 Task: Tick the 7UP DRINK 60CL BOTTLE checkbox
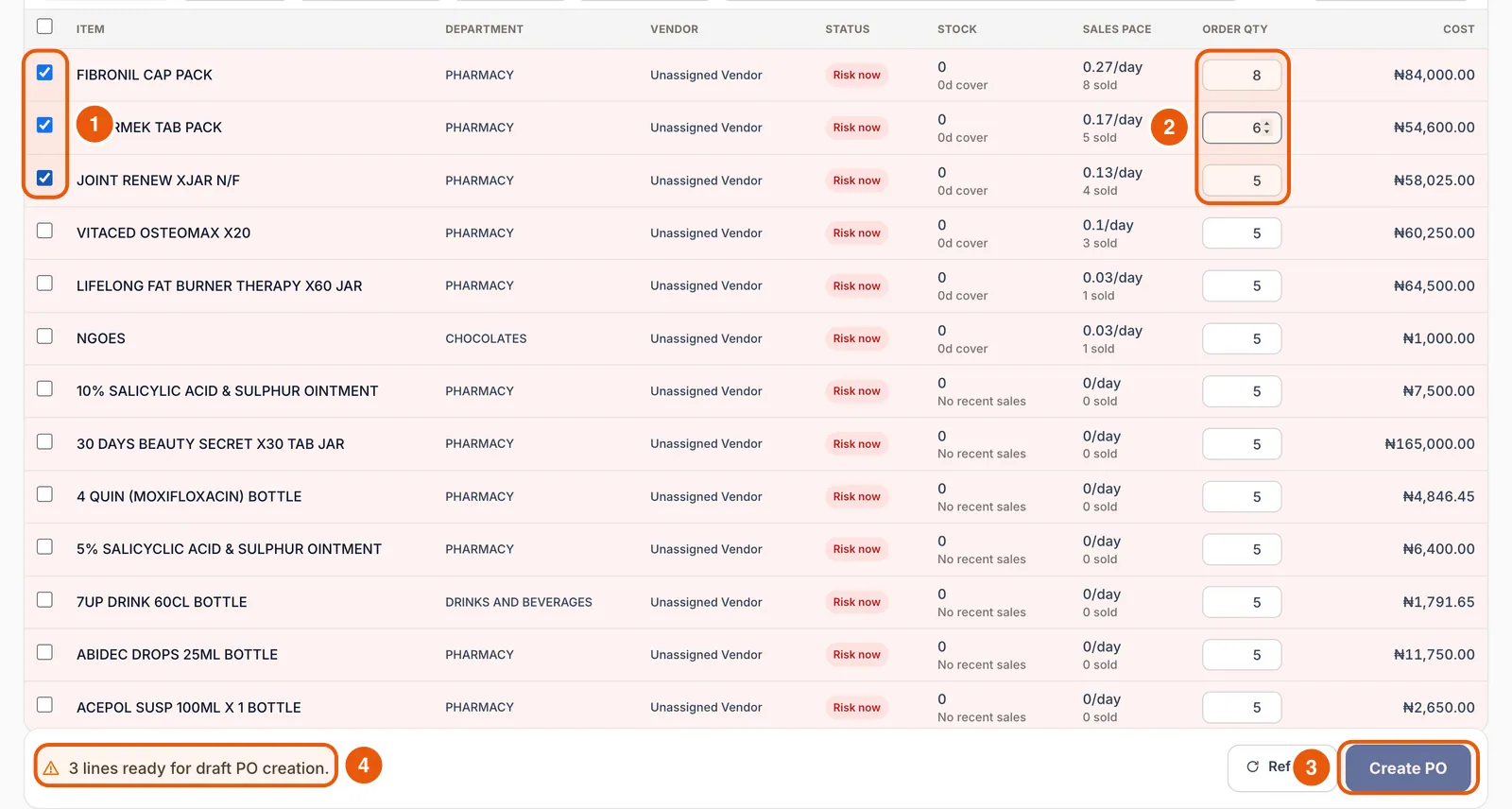44,600
